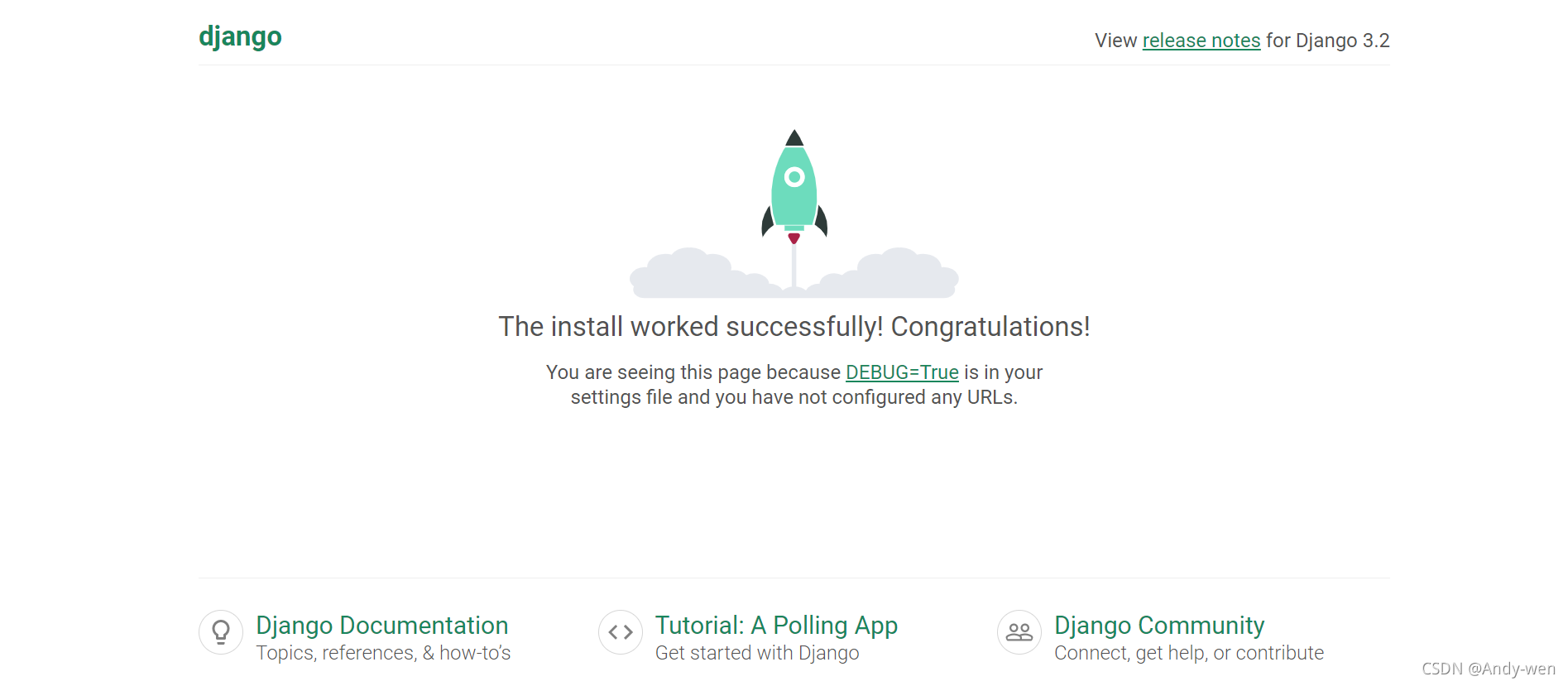Click the rocket illustration
Image resolution: width=1568 pixels, height=686 pixels.
(x=794, y=213)
